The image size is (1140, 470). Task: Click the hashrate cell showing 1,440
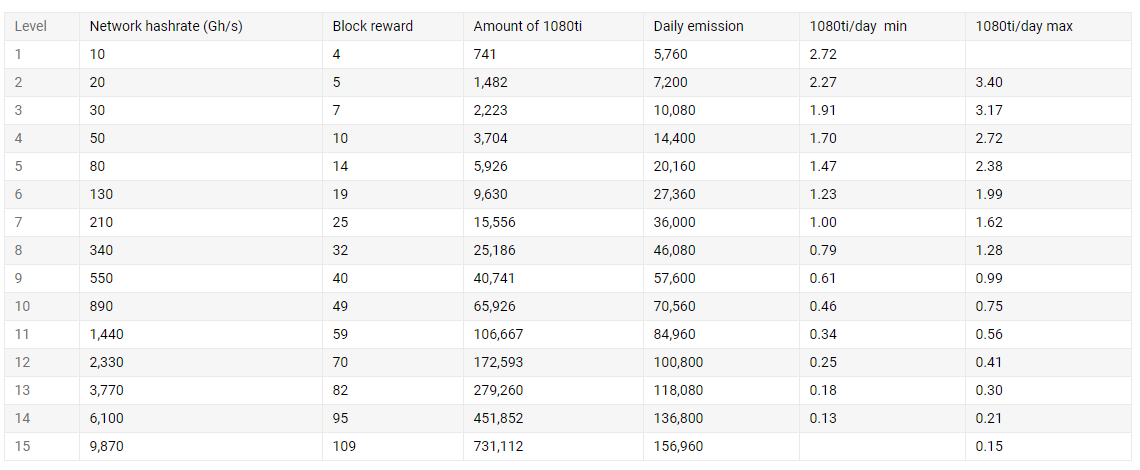[201, 335]
